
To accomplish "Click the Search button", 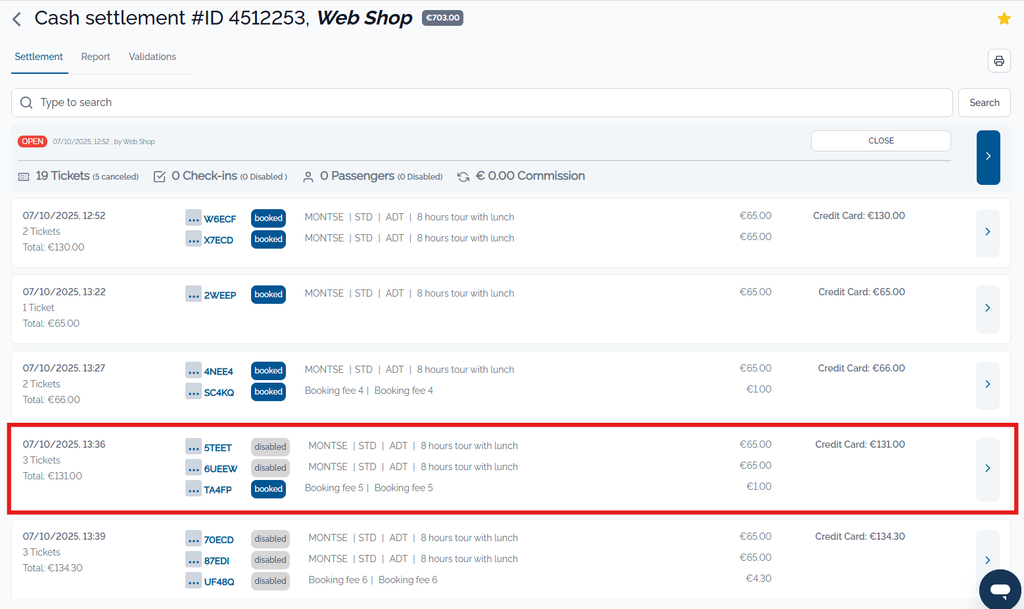I will point(984,103).
